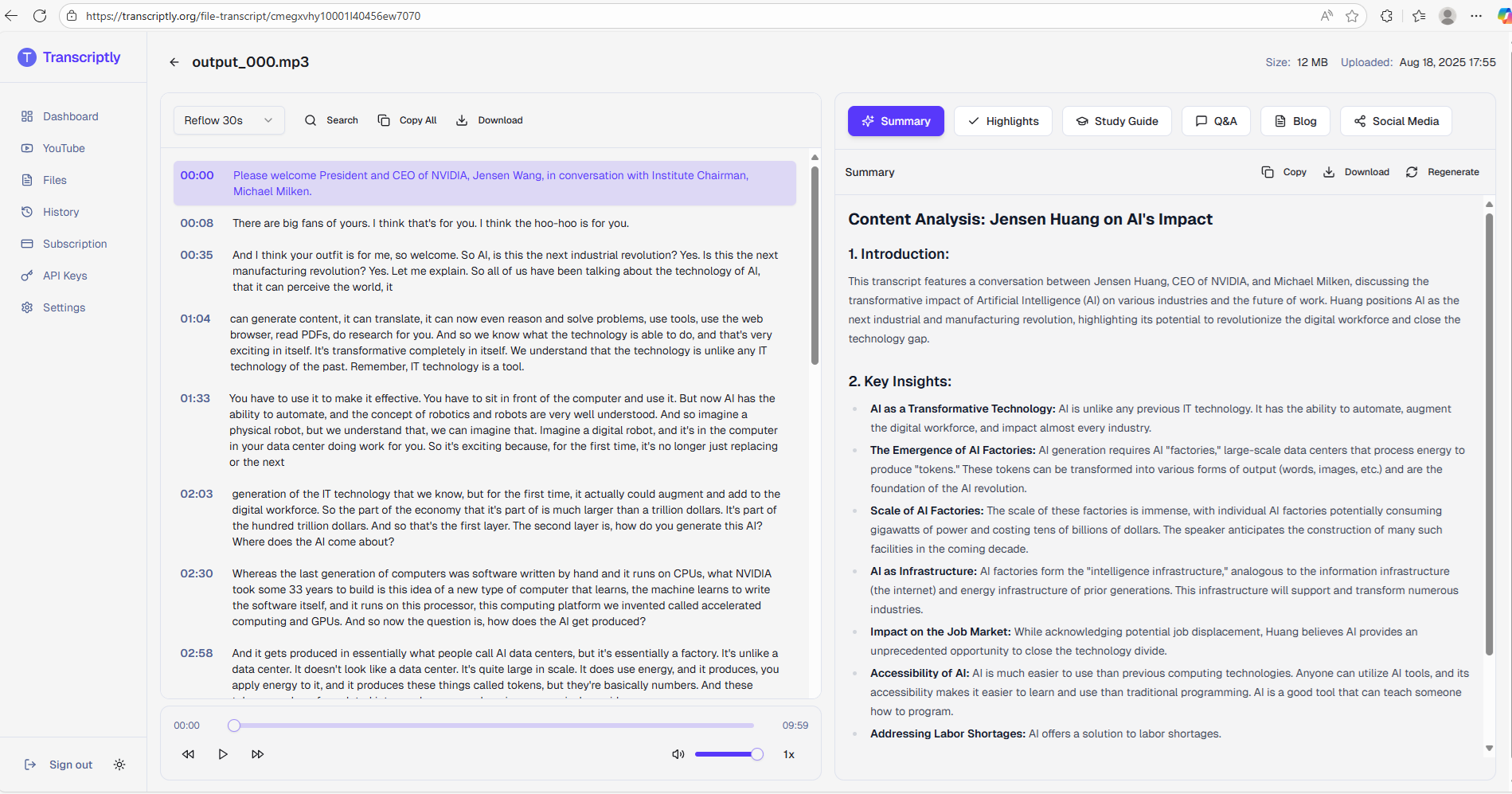This screenshot has height=794, width=1512.
Task: Click the fast-forward playback button
Action: pyautogui.click(x=257, y=754)
